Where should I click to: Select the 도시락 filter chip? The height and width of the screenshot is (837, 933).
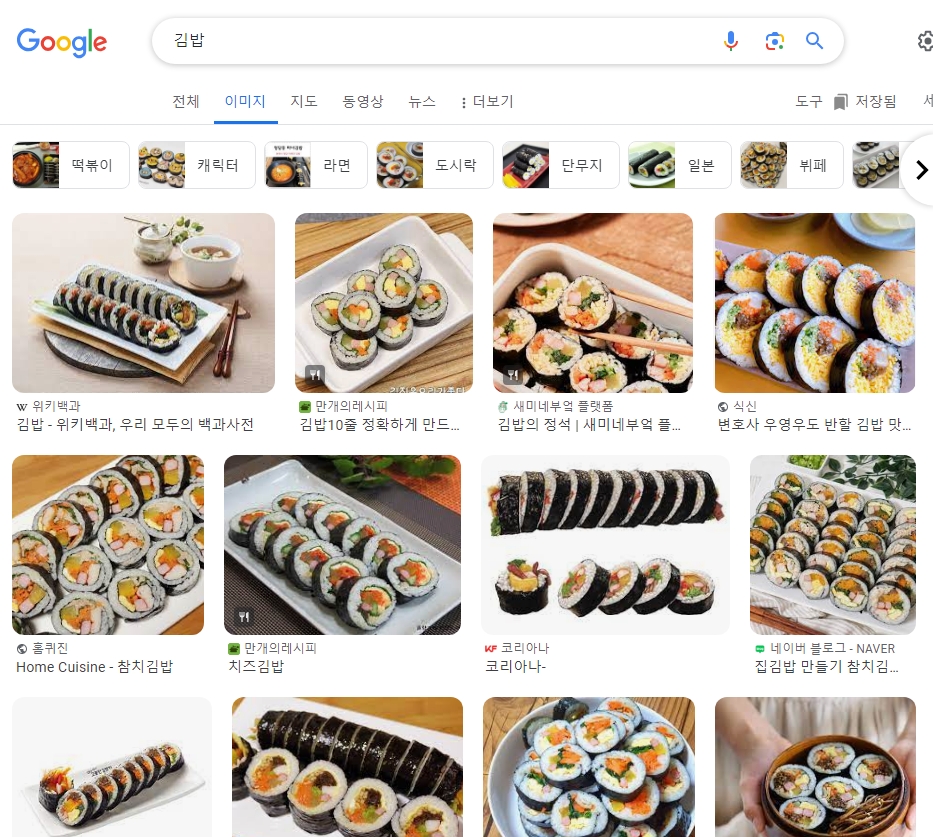coord(434,164)
